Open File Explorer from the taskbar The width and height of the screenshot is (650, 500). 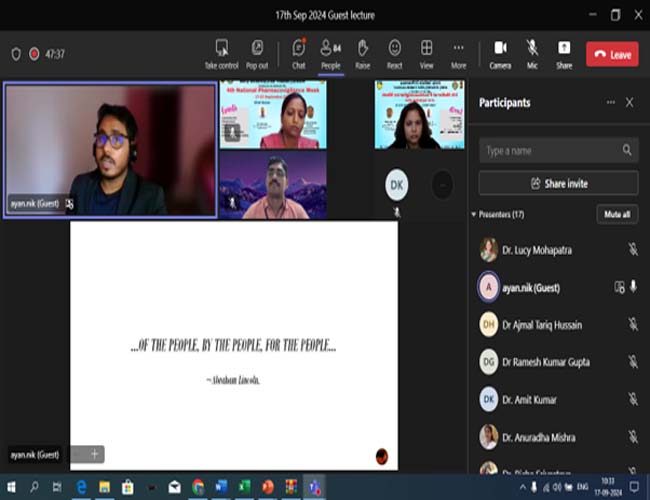coord(104,487)
